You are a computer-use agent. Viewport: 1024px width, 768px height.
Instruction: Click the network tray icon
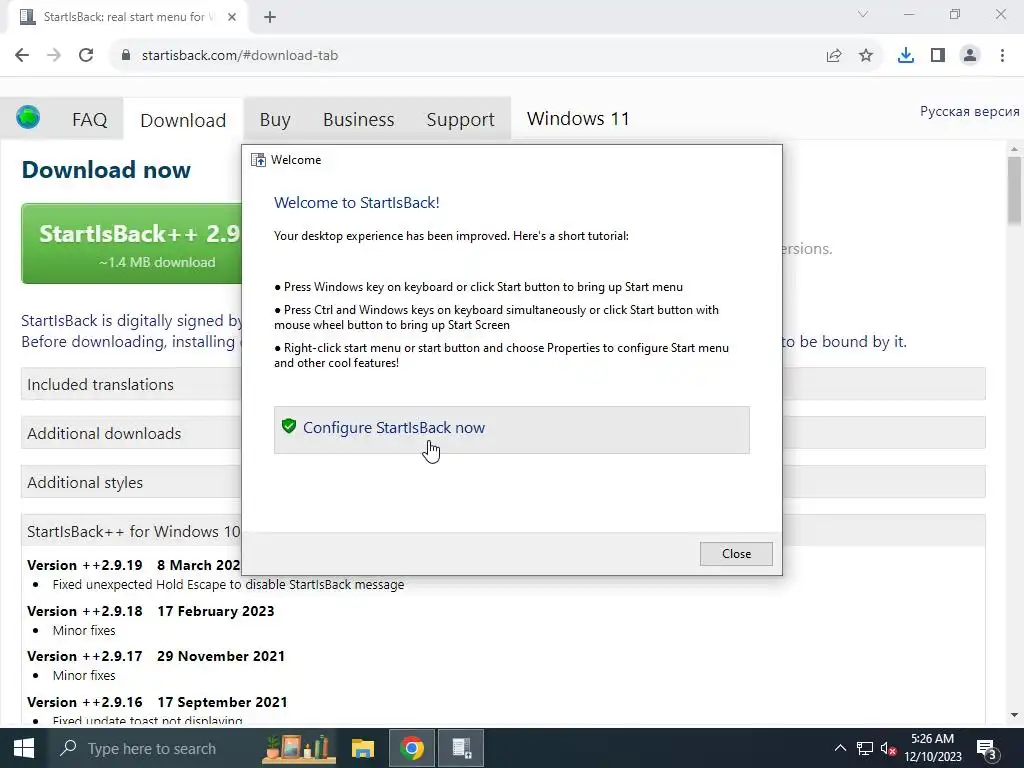pos(865,748)
